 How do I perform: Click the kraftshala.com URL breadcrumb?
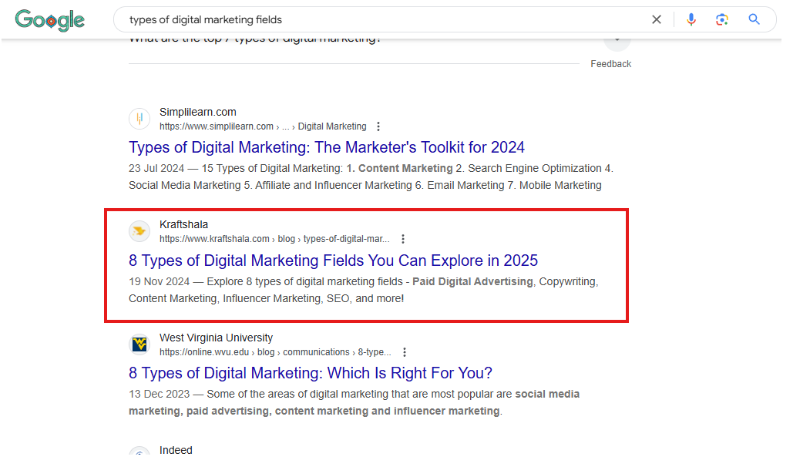point(274,238)
